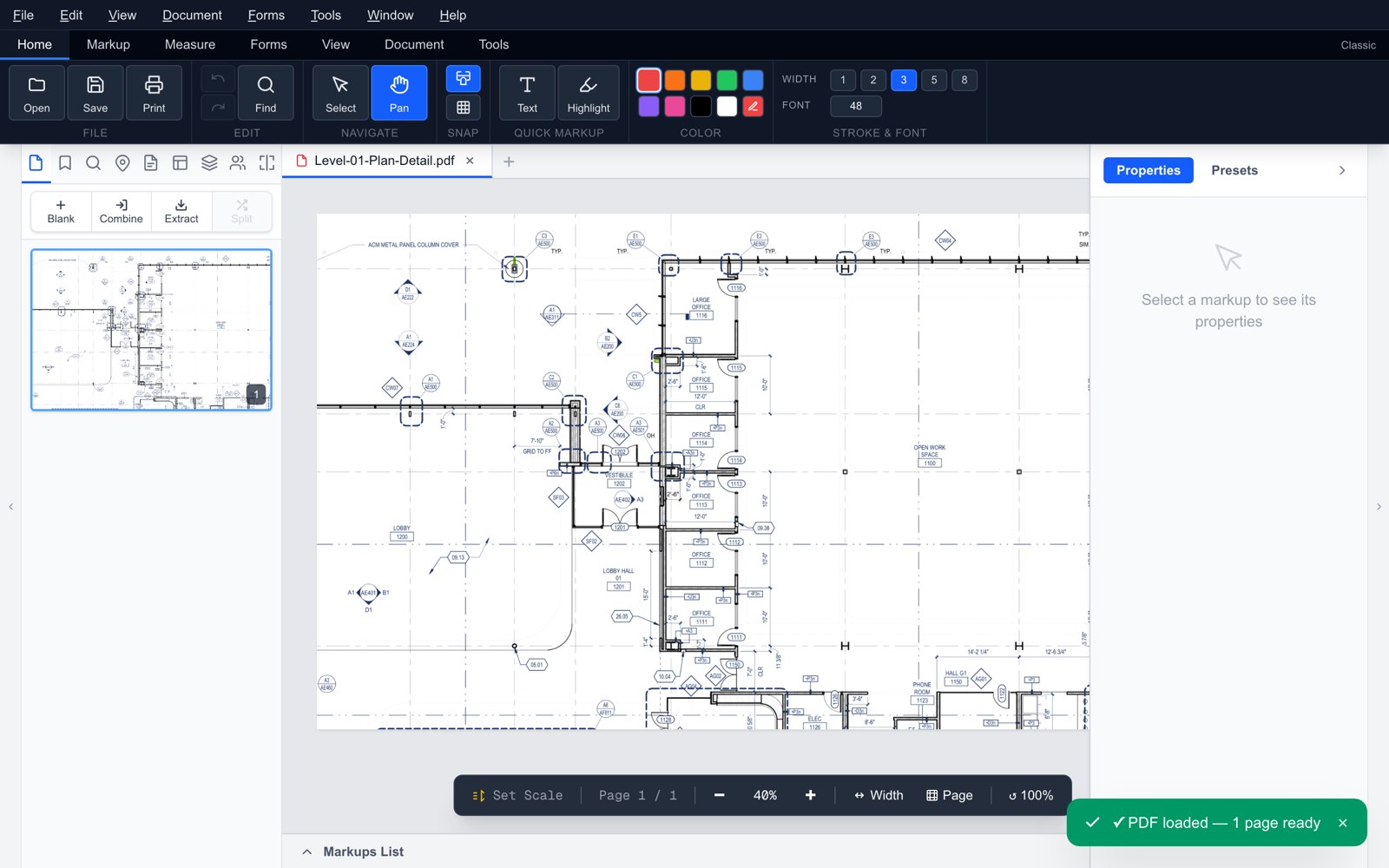Screen dimensions: 1389x868
Task: Open the users collaboration panel
Action: tap(238, 163)
